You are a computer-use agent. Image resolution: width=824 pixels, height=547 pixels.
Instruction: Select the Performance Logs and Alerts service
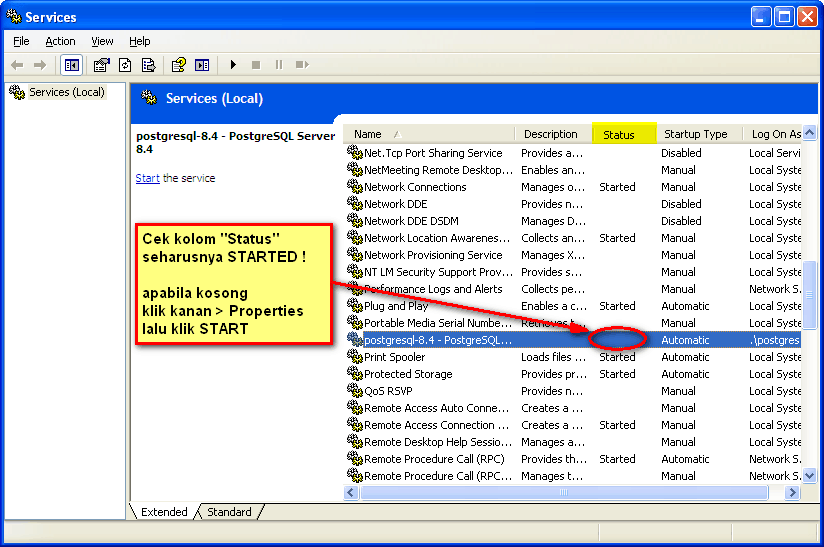pos(573,289)
